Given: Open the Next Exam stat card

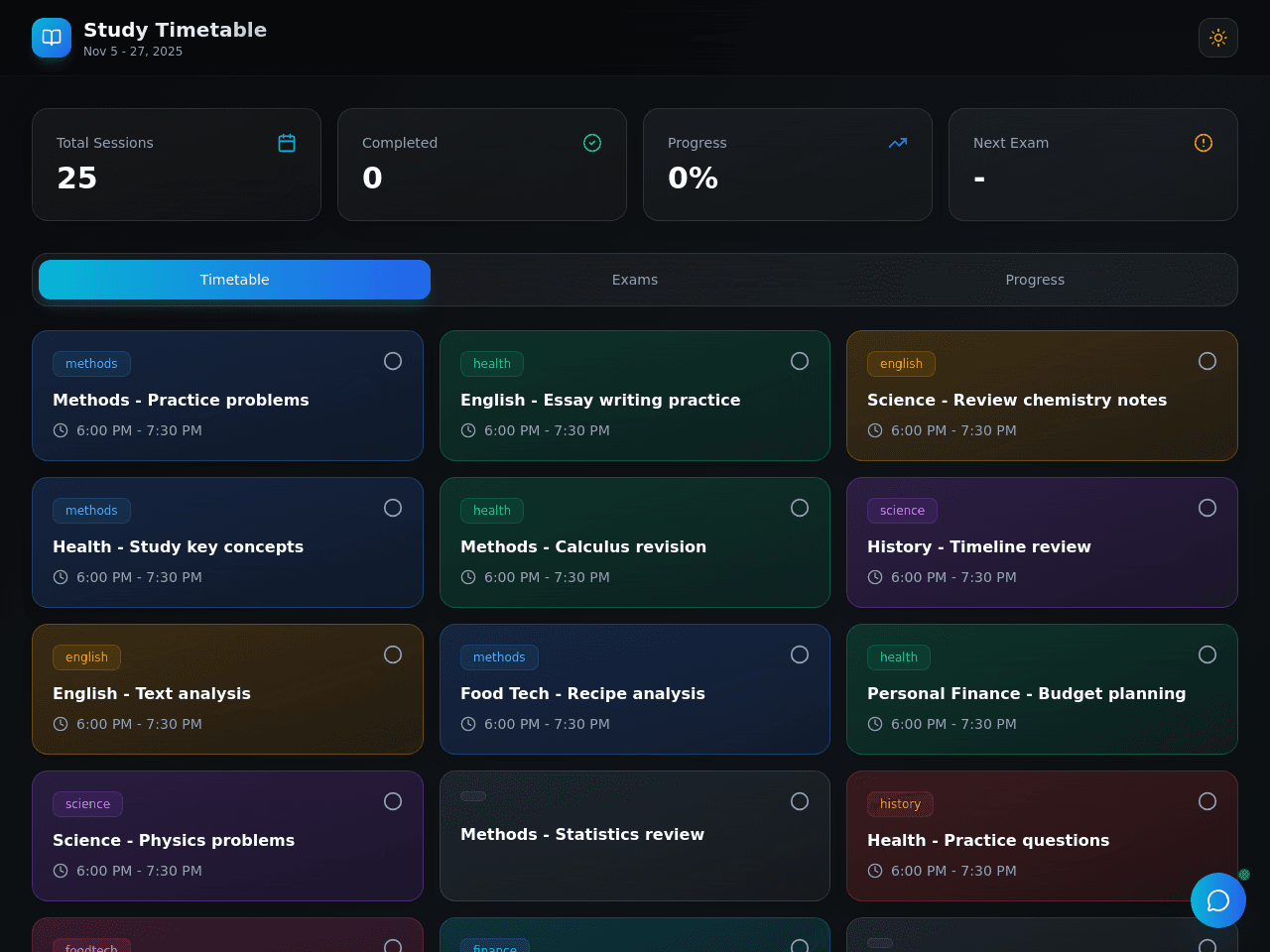Looking at the screenshot, I should tap(1093, 165).
